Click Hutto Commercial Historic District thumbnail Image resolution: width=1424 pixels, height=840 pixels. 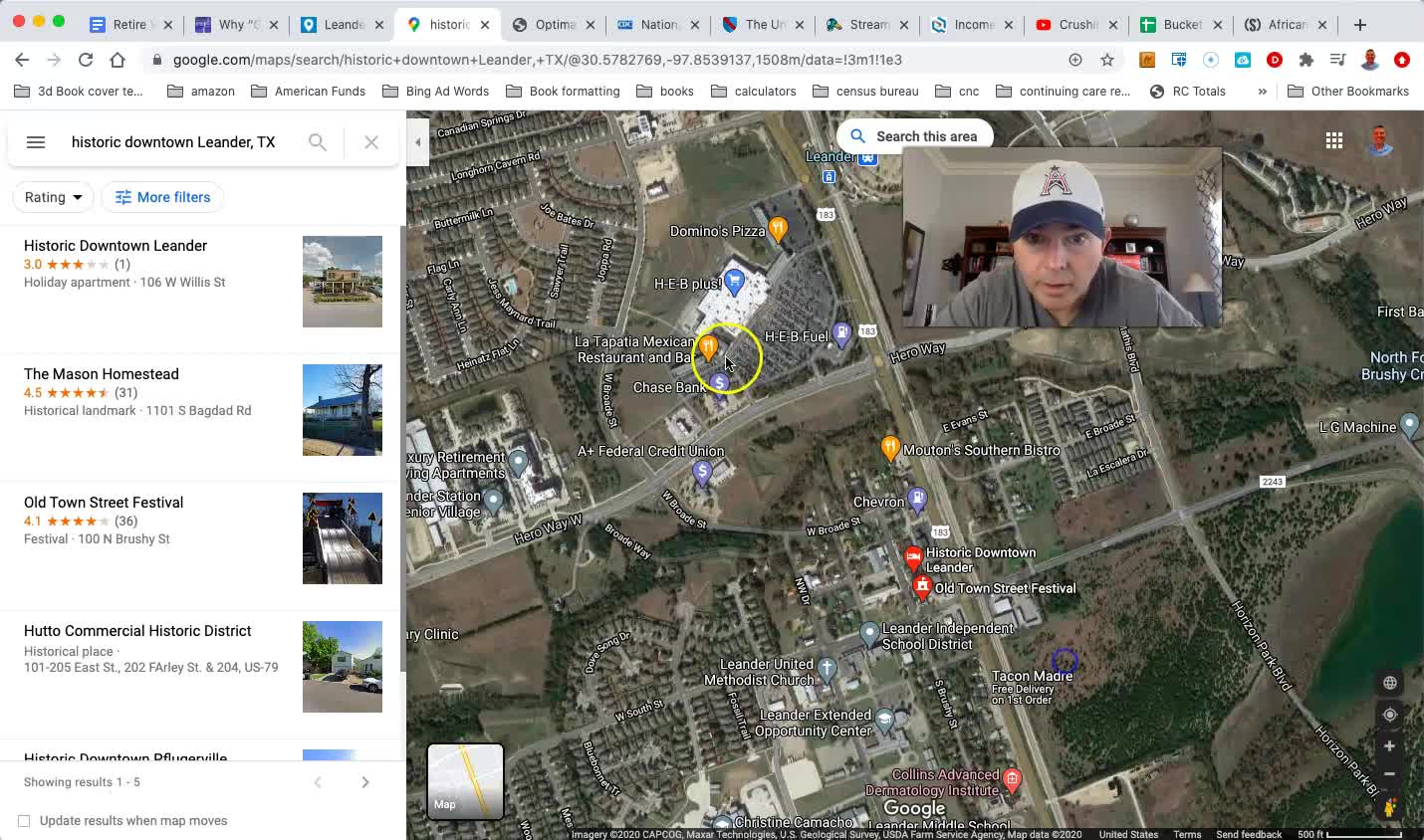[x=343, y=667]
